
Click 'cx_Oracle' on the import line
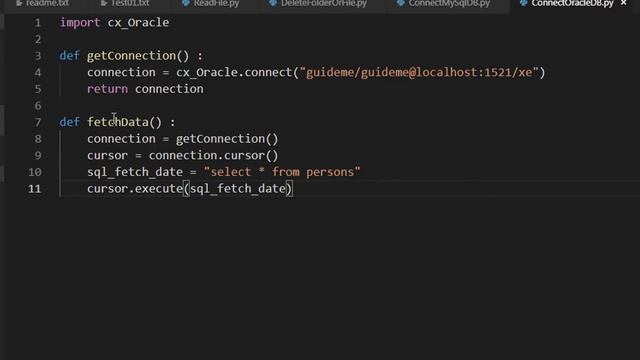click(x=138, y=23)
